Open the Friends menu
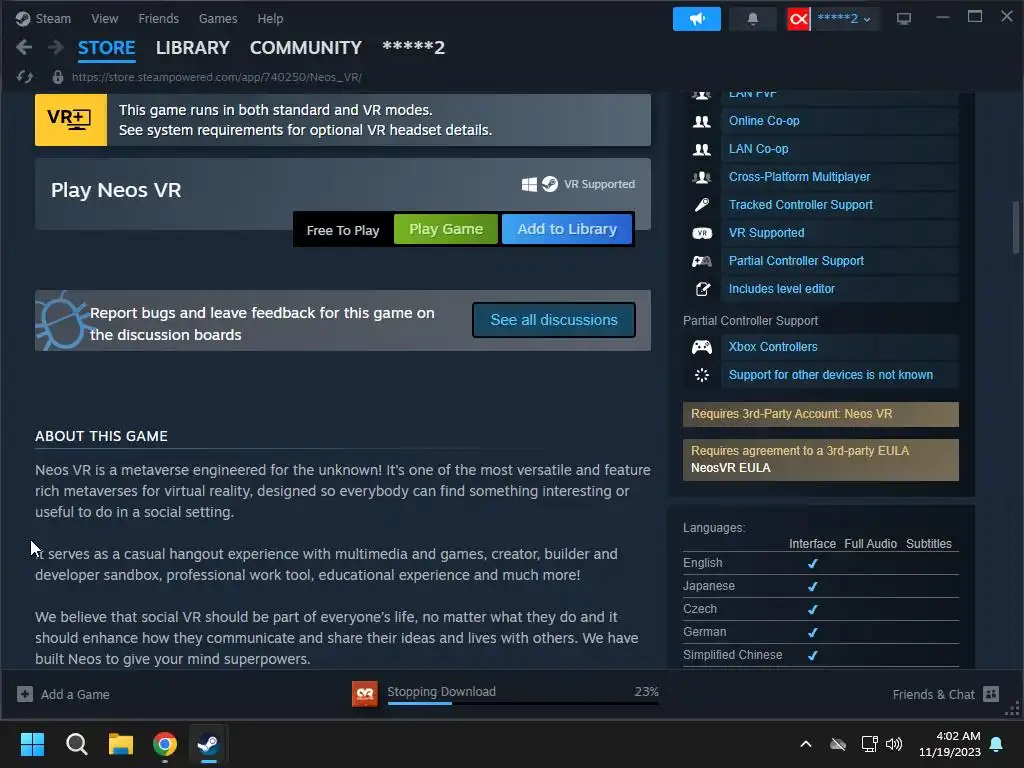The height and width of the screenshot is (768, 1024). 158,18
